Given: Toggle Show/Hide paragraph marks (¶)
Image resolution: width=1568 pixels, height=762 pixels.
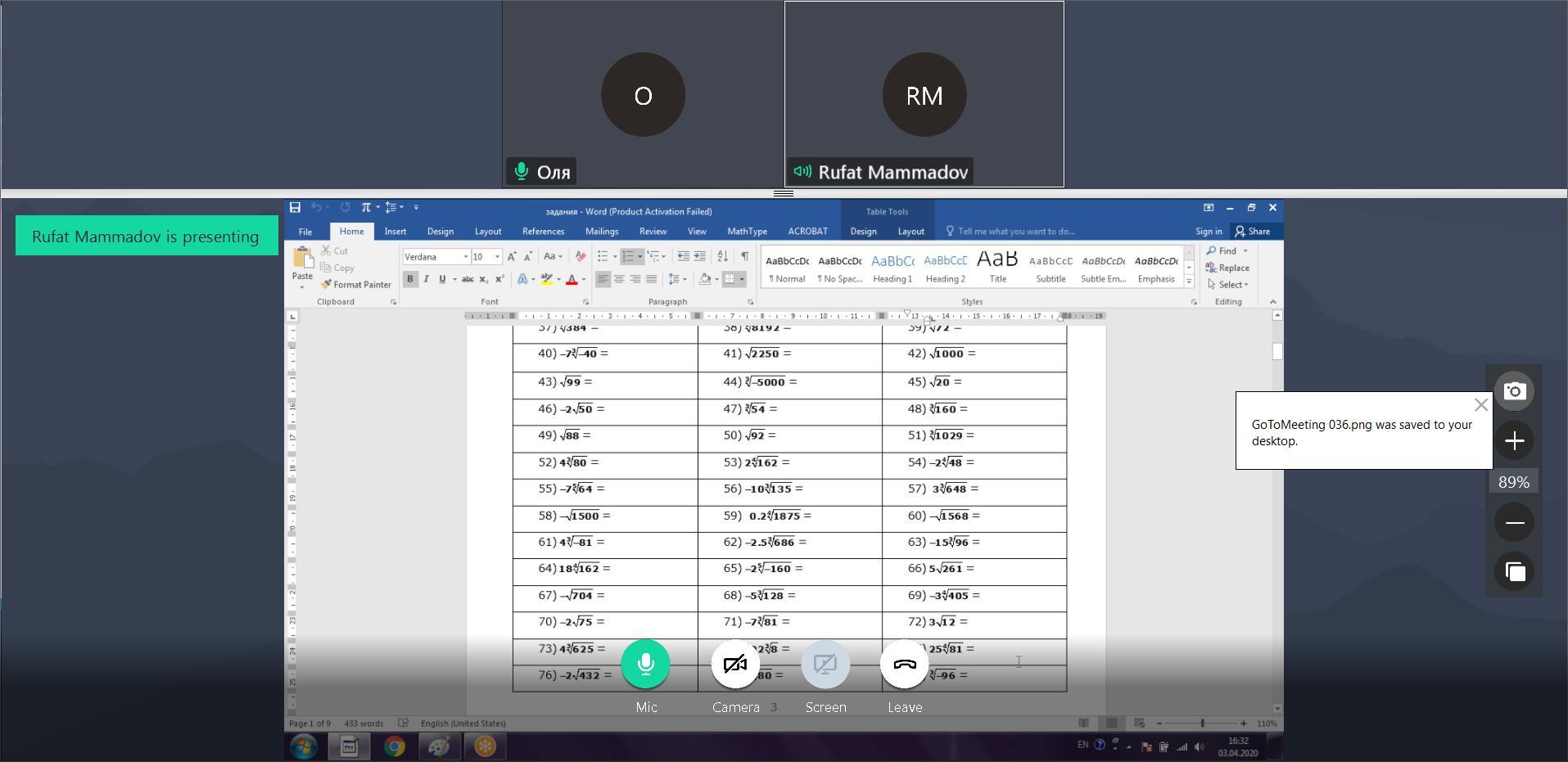Looking at the screenshot, I should [744, 256].
